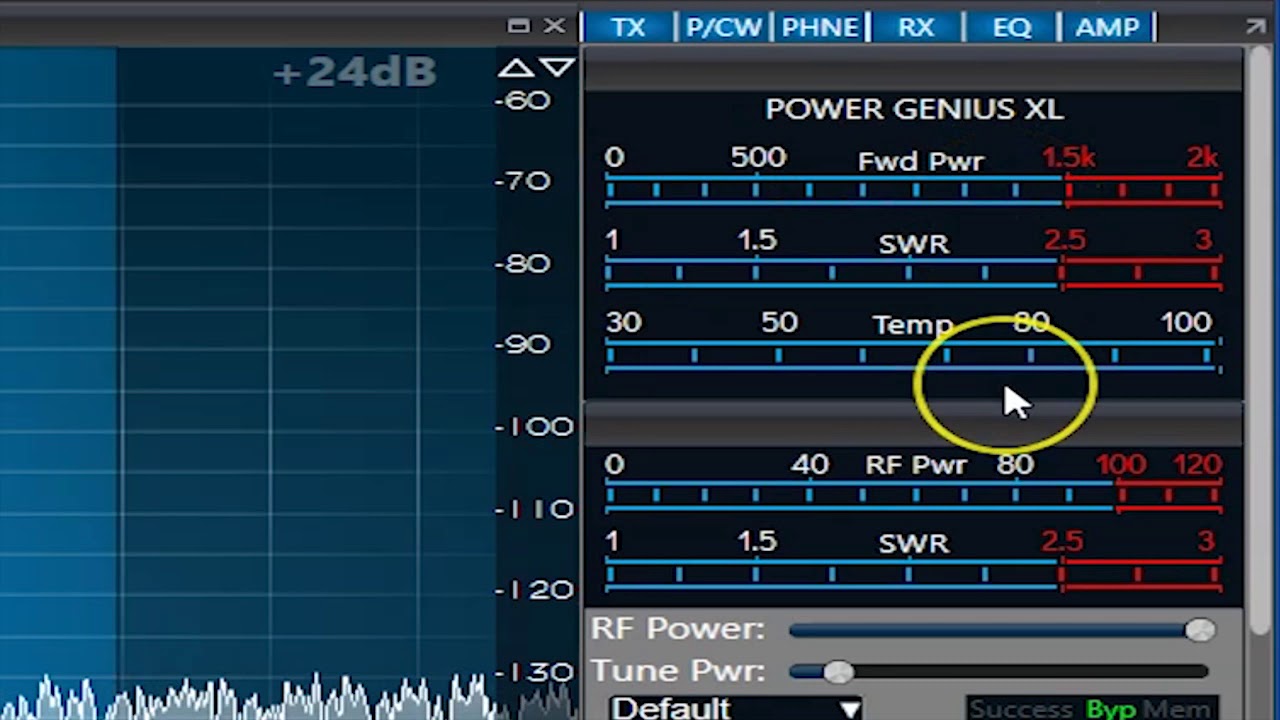Pop out the side panel with the arrow icon
1280x720 pixels.
point(1256,27)
